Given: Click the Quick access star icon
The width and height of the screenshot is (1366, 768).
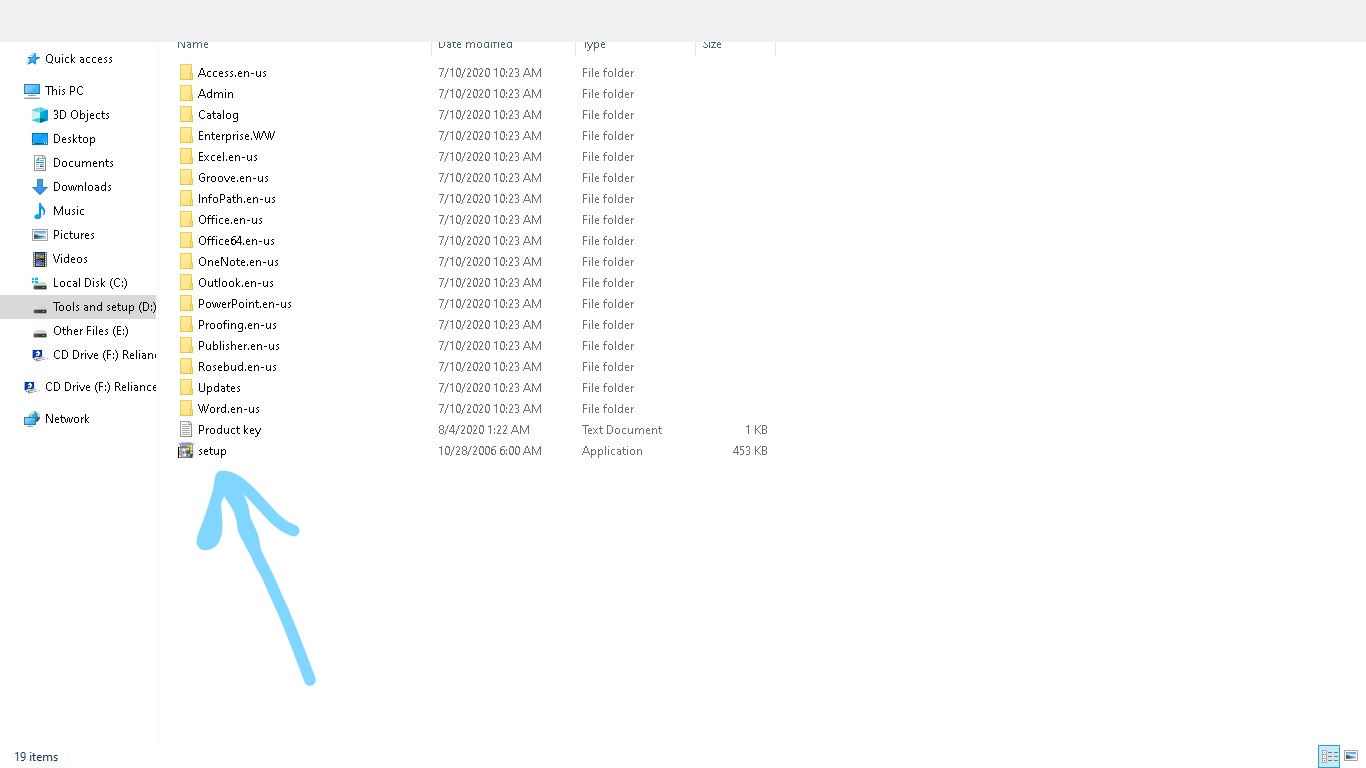Looking at the screenshot, I should (33, 59).
